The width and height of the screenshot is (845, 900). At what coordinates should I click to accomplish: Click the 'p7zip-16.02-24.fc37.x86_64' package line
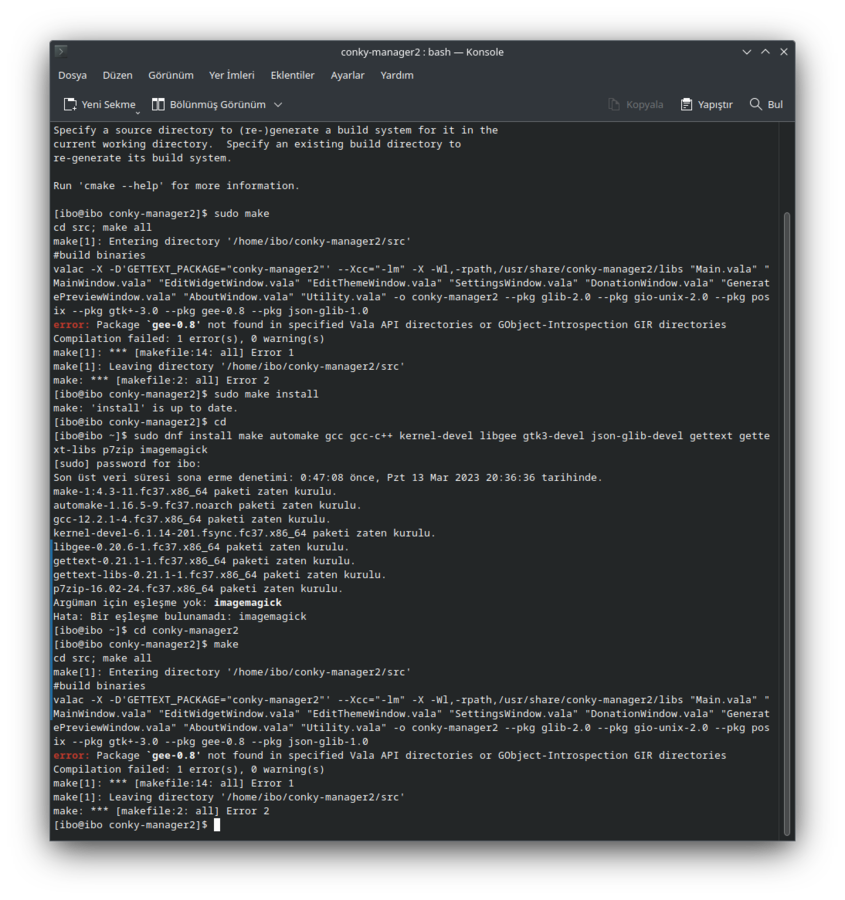coord(198,589)
